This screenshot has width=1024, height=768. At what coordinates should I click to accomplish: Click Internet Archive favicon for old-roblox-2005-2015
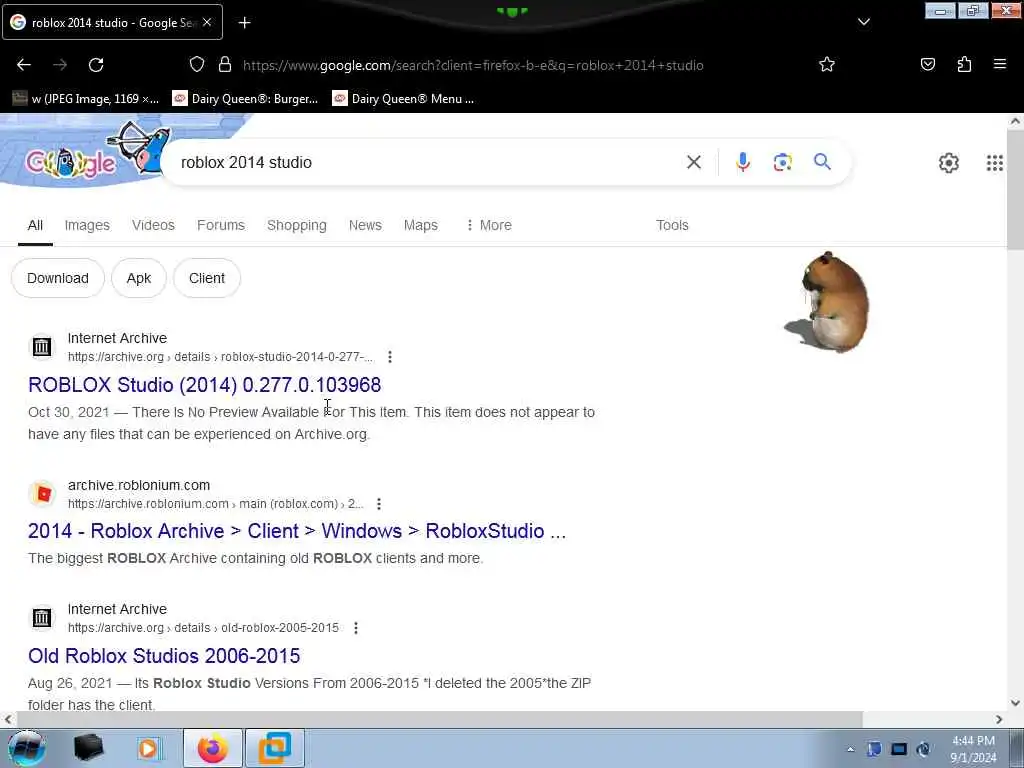[42, 618]
